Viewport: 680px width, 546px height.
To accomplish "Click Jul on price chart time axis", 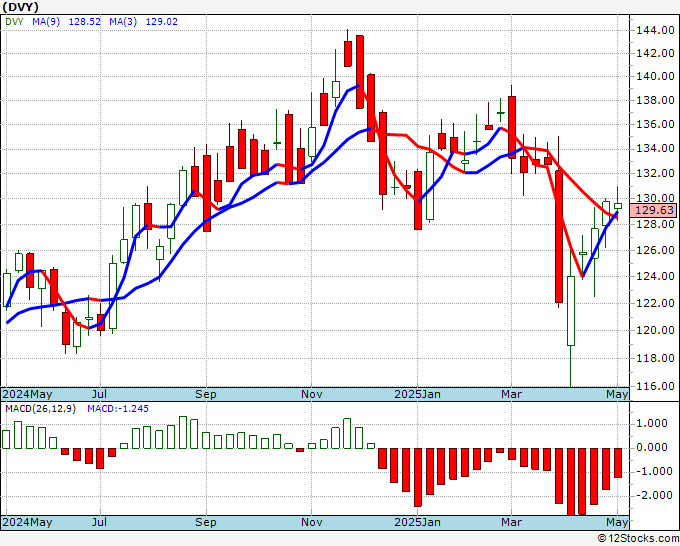I will coord(100,394).
